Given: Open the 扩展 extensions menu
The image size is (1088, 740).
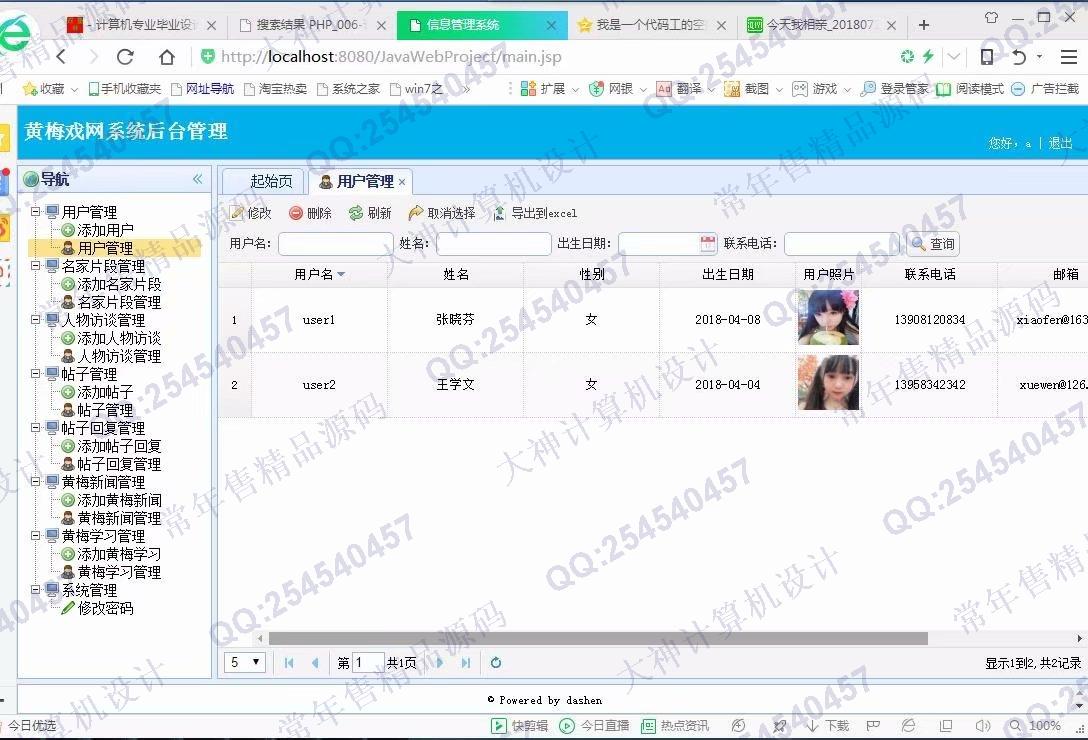Looking at the screenshot, I should [x=550, y=89].
